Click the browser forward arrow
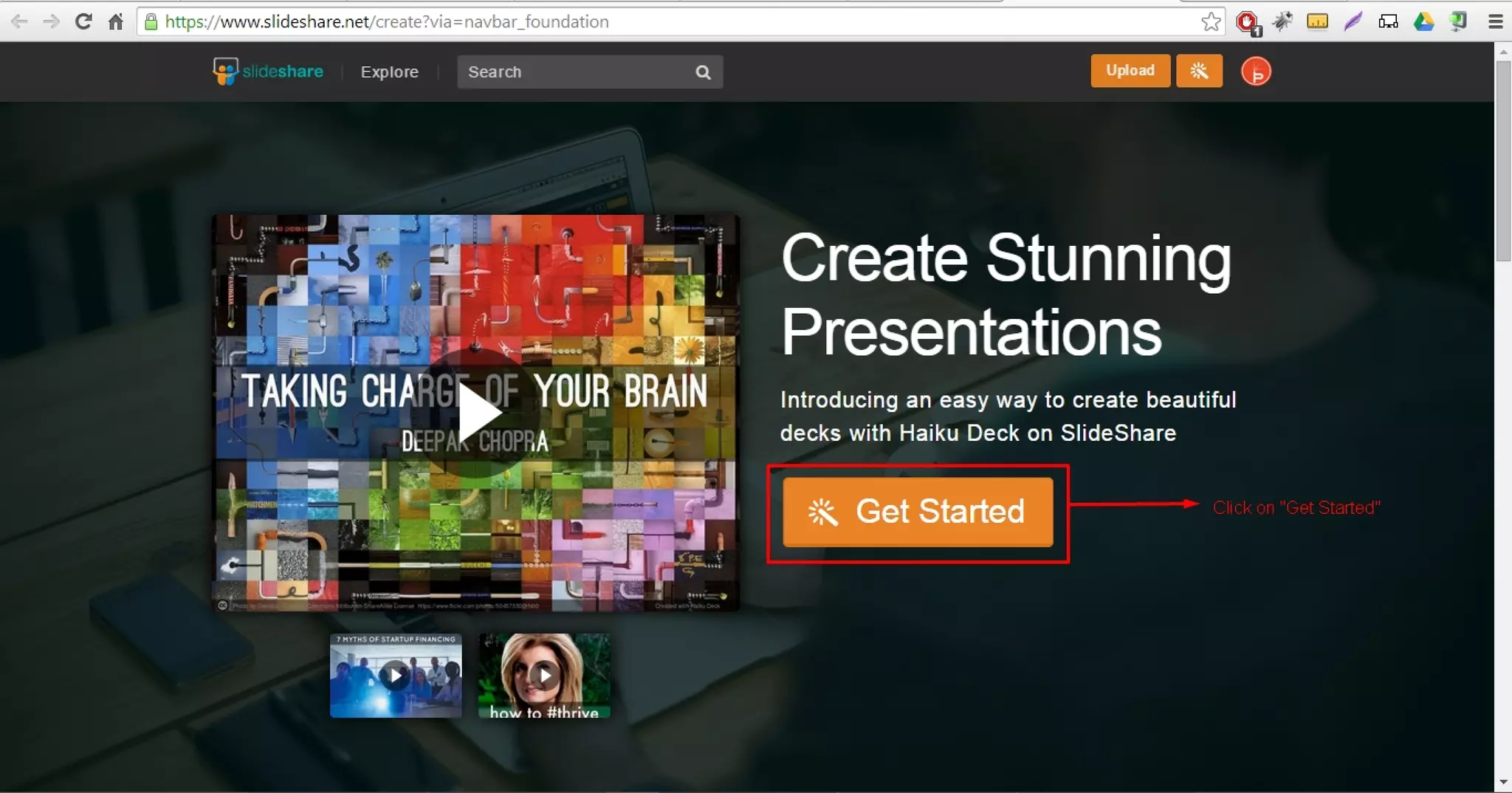 tap(51, 21)
